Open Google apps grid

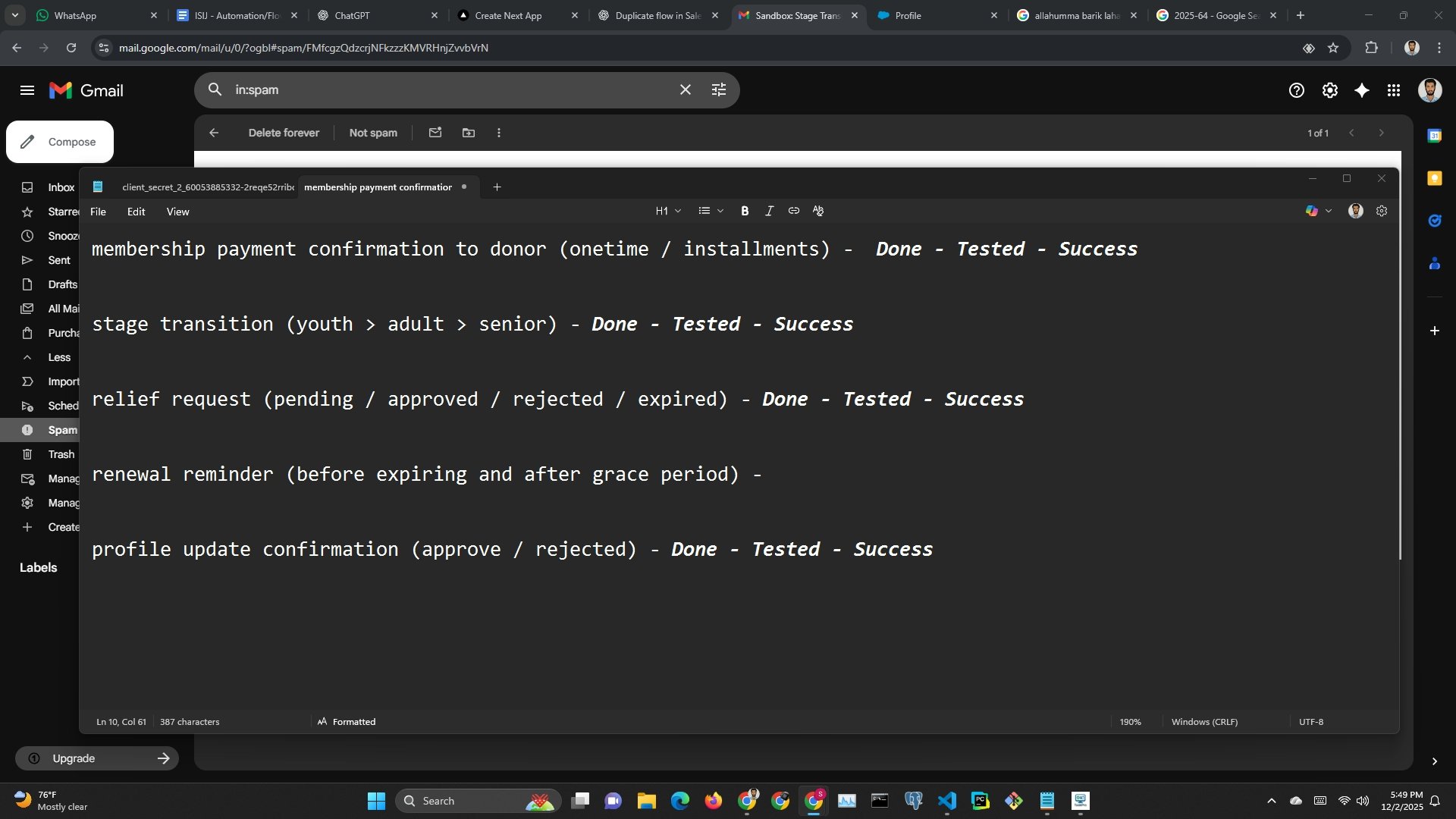pos(1394,90)
